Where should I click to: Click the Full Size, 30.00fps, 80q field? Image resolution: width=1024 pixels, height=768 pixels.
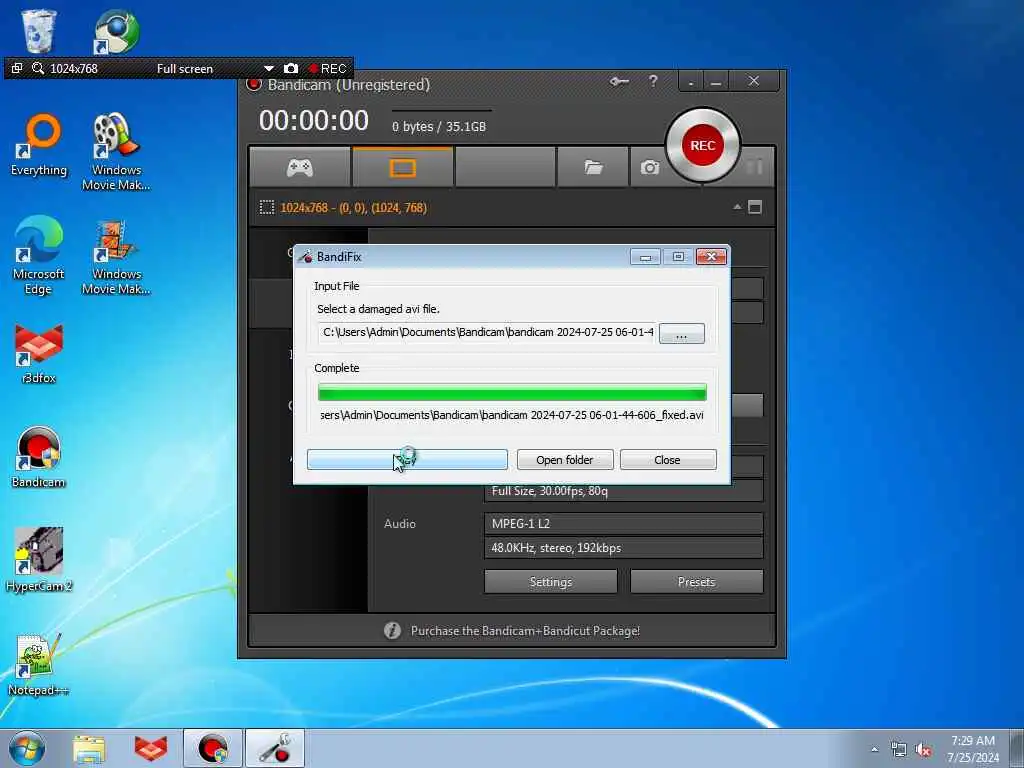click(623, 490)
